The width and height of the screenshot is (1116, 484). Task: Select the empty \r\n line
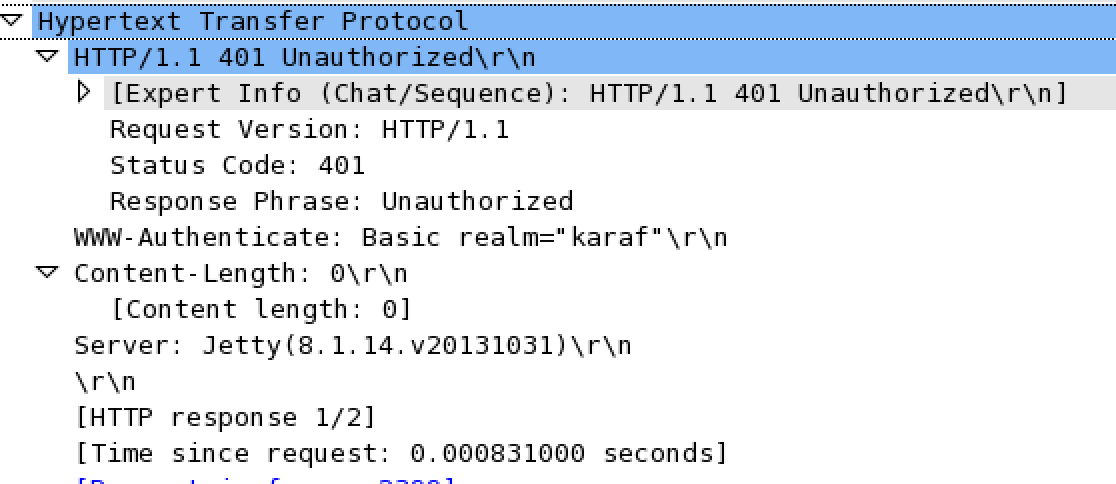click(105, 382)
